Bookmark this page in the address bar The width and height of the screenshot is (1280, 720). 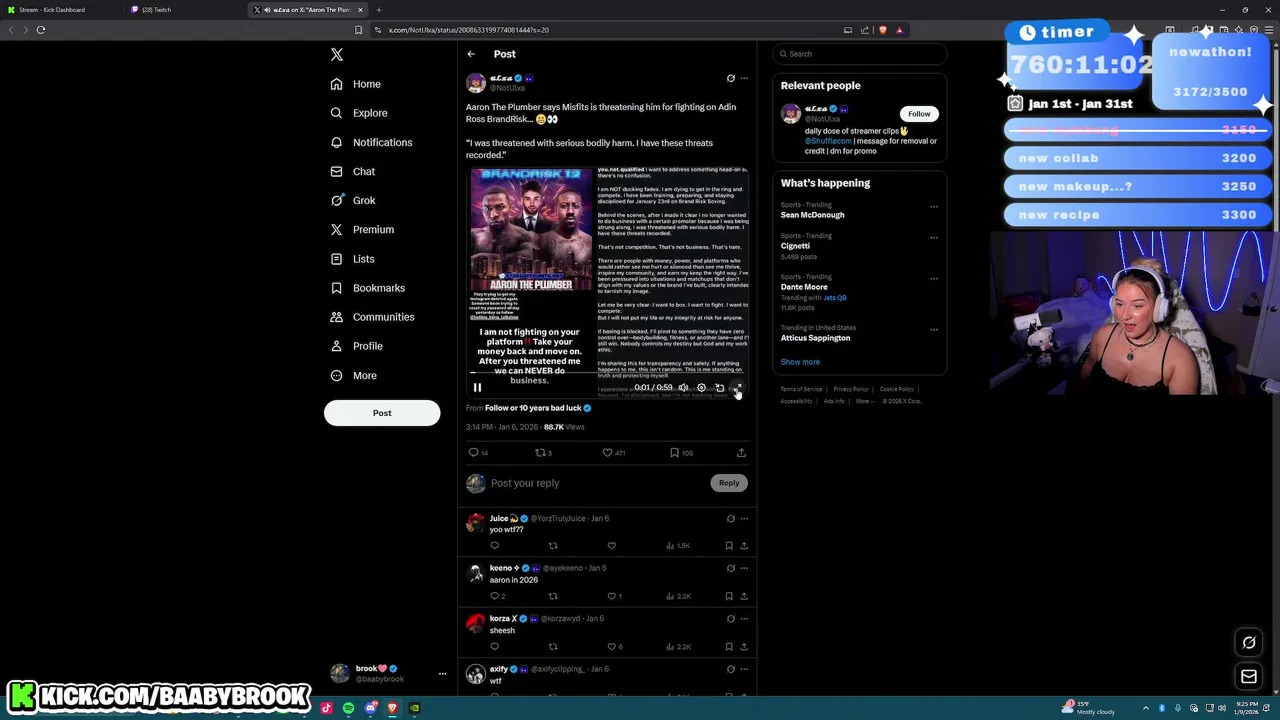pyautogui.click(x=358, y=30)
